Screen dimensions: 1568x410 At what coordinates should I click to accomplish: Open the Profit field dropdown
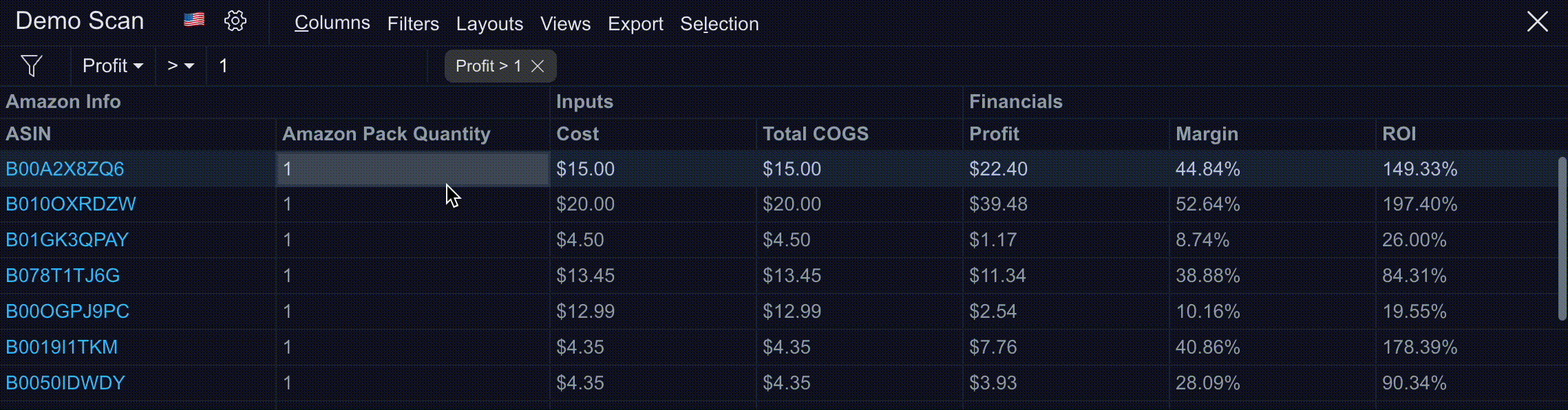point(112,66)
